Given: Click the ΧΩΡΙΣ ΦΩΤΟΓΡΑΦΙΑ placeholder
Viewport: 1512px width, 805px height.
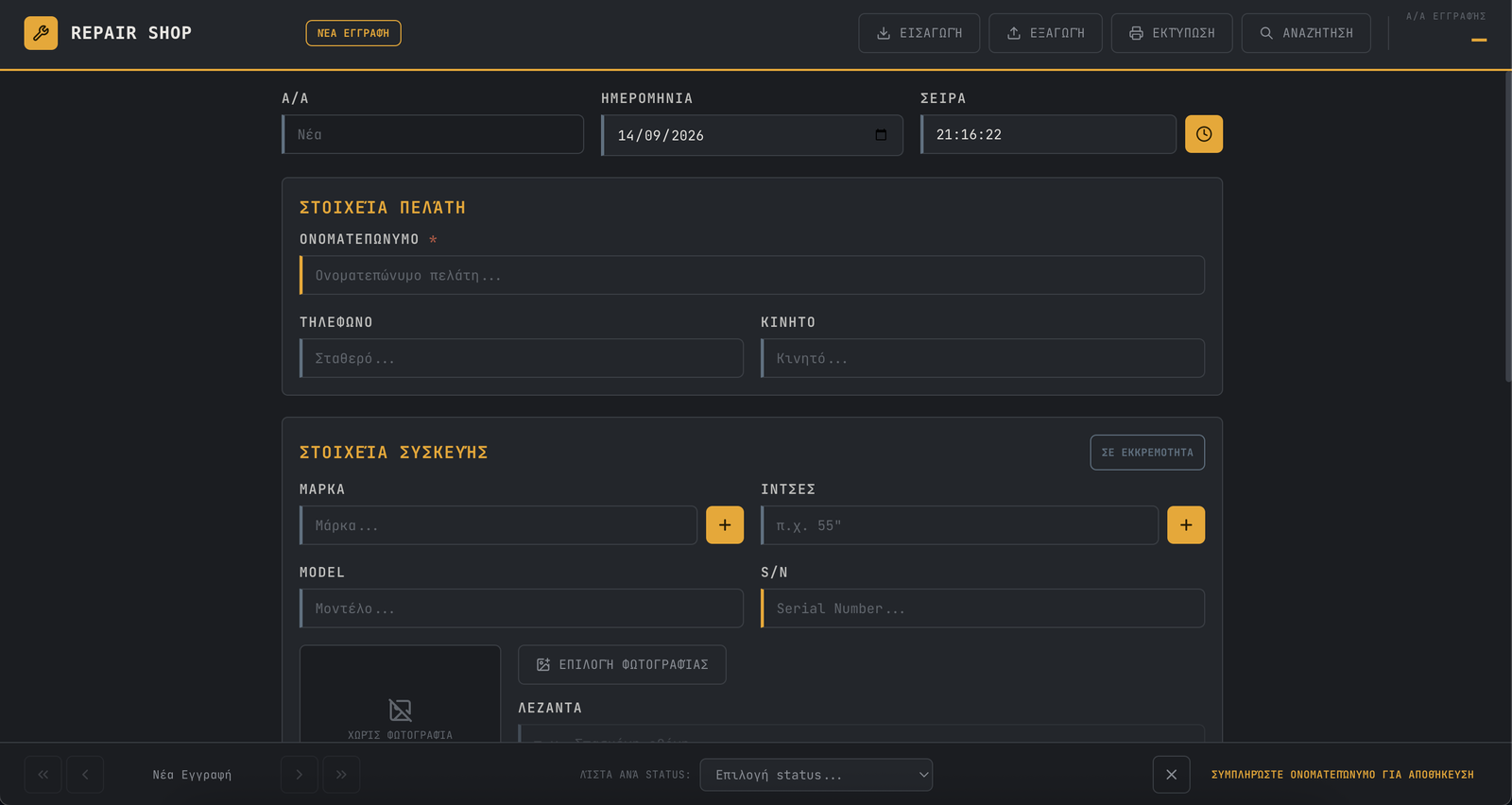Looking at the screenshot, I should 400,694.
